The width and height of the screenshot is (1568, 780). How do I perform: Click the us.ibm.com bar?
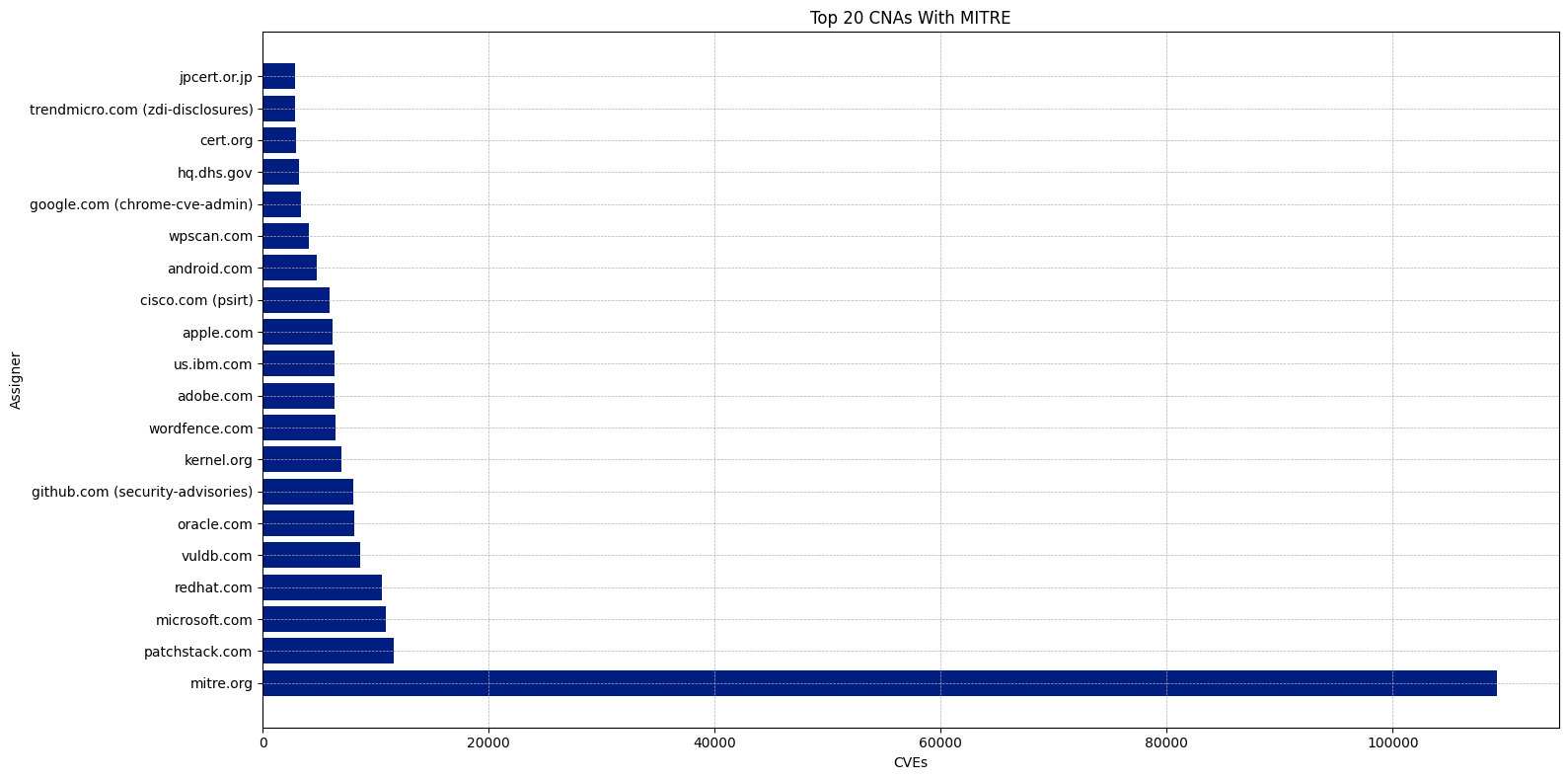(x=298, y=364)
